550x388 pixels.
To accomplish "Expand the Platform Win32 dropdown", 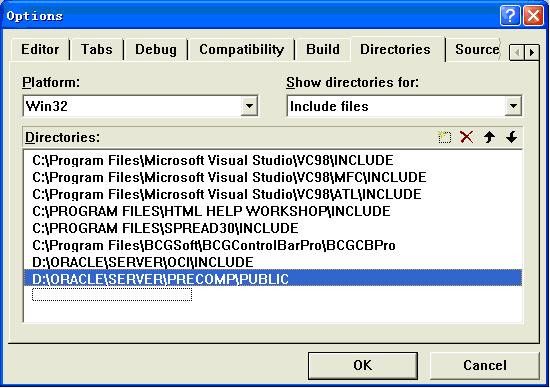I will coord(249,106).
